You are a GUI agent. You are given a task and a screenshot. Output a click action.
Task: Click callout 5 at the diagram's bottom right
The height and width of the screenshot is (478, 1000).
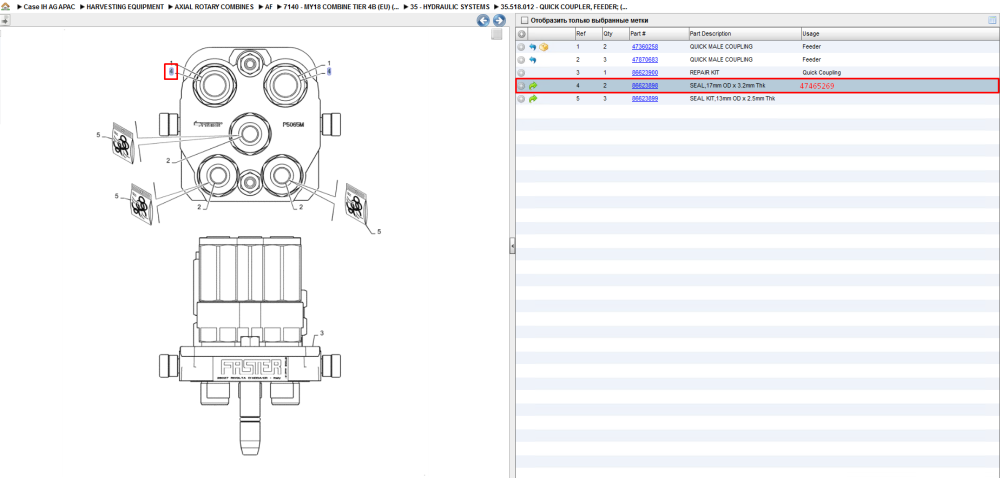[x=379, y=232]
